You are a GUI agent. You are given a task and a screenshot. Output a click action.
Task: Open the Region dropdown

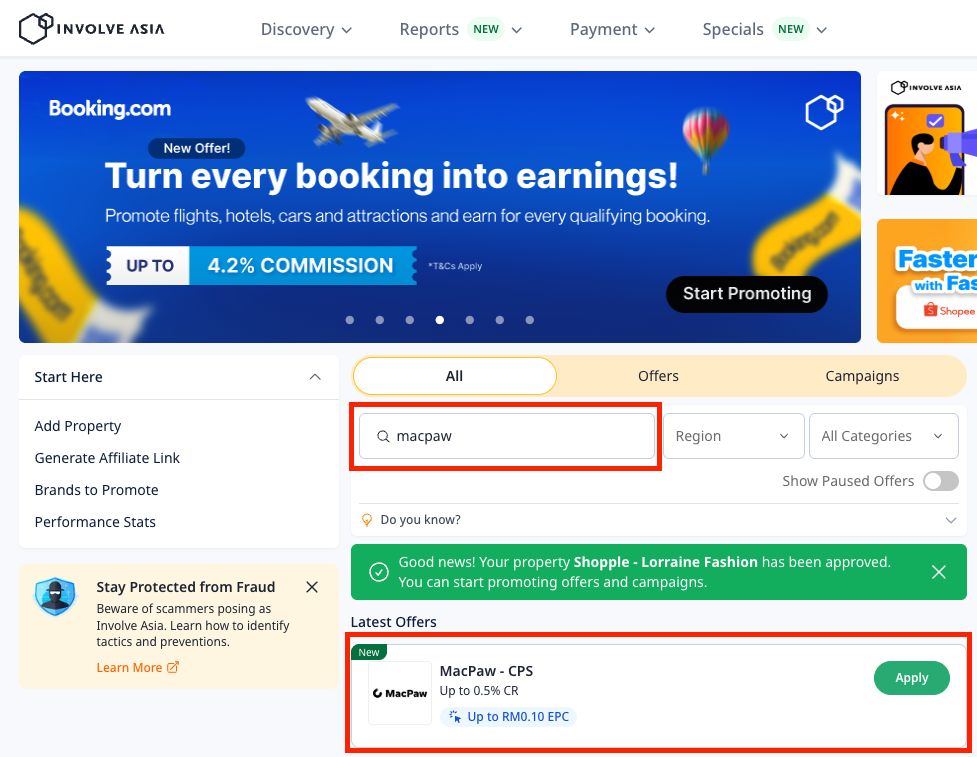tap(733, 436)
